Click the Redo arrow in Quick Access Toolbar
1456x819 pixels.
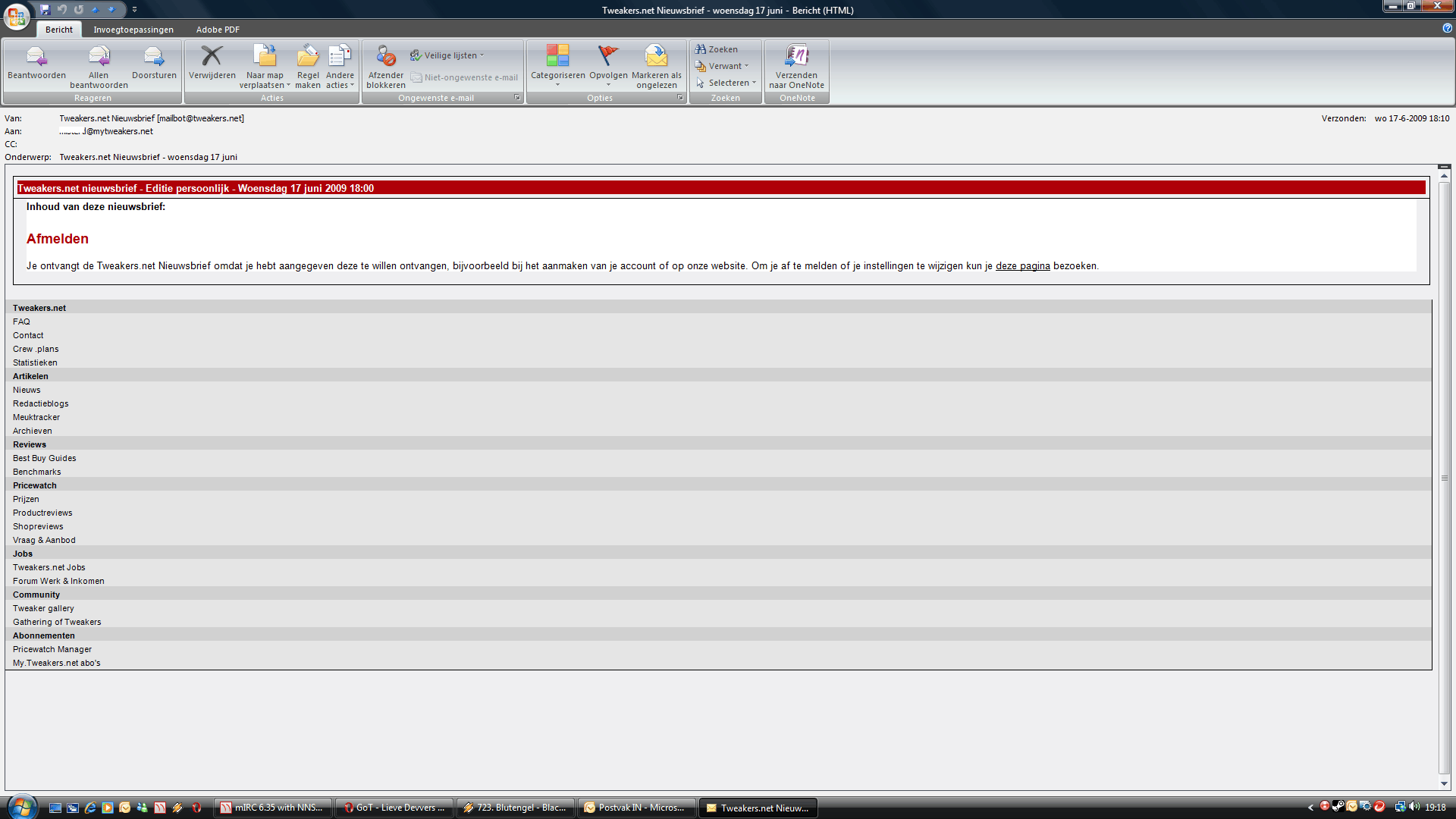pyautogui.click(x=79, y=10)
